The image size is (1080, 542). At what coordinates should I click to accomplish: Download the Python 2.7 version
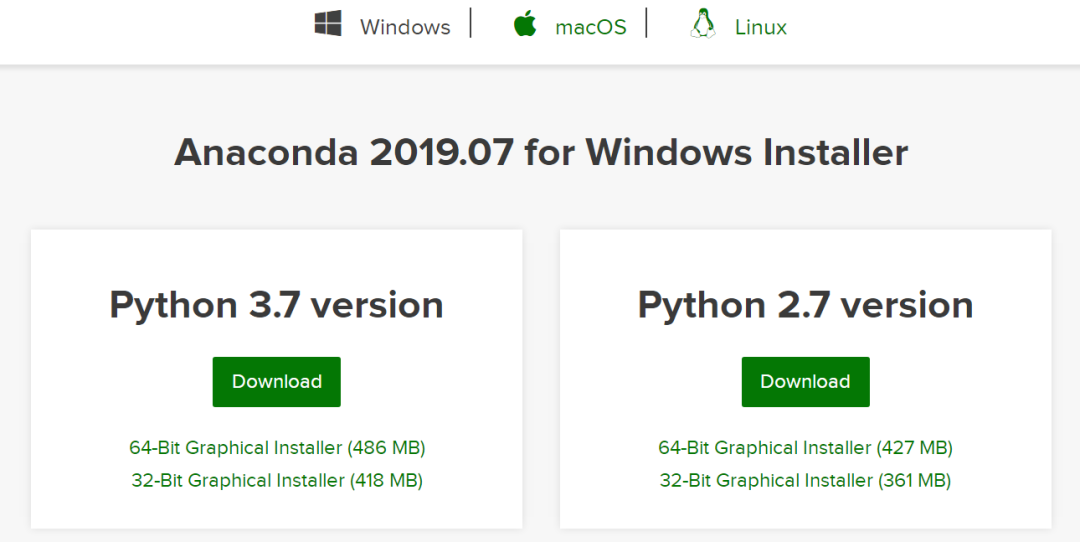(805, 382)
